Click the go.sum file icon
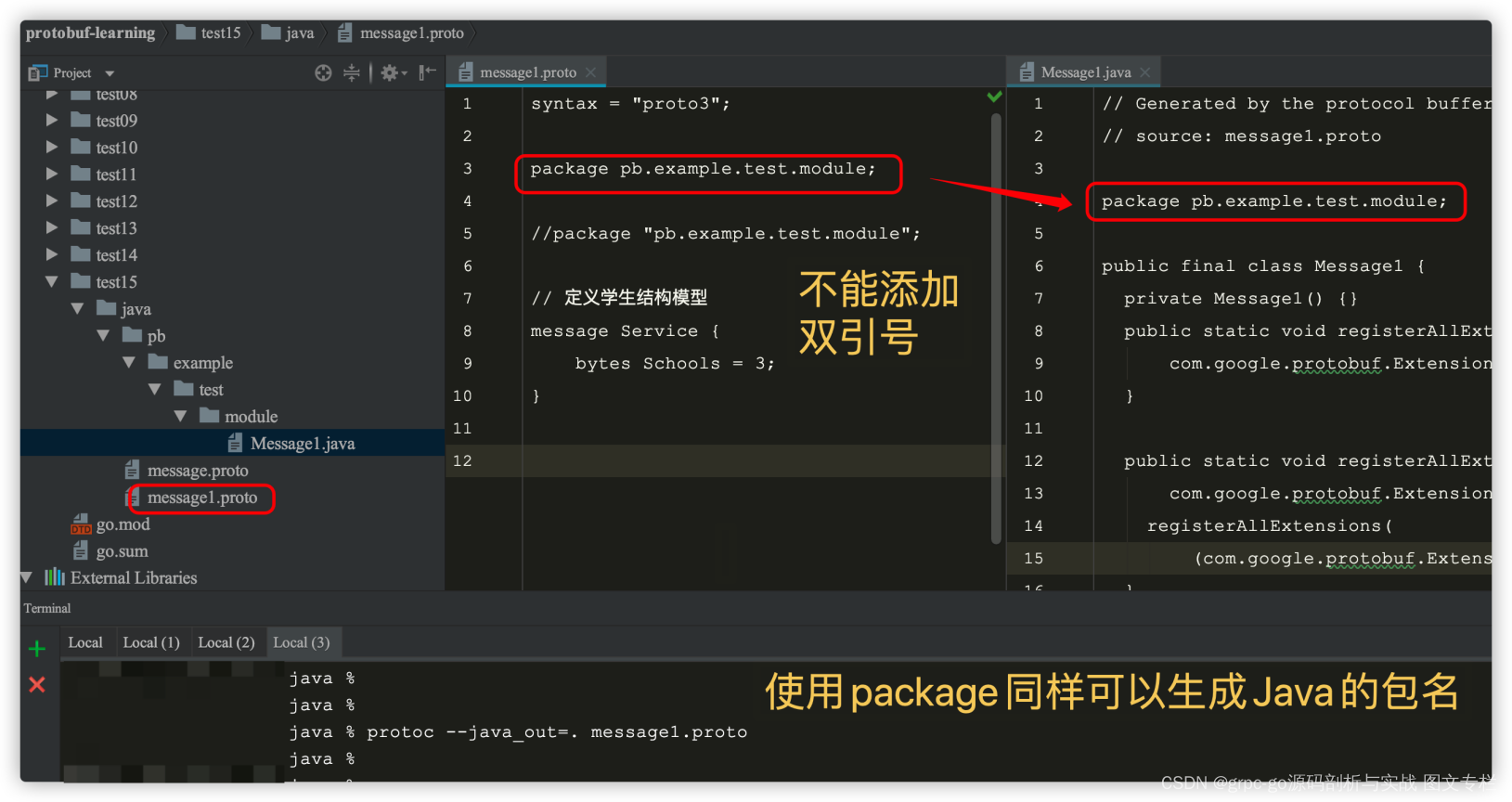 coord(81,550)
